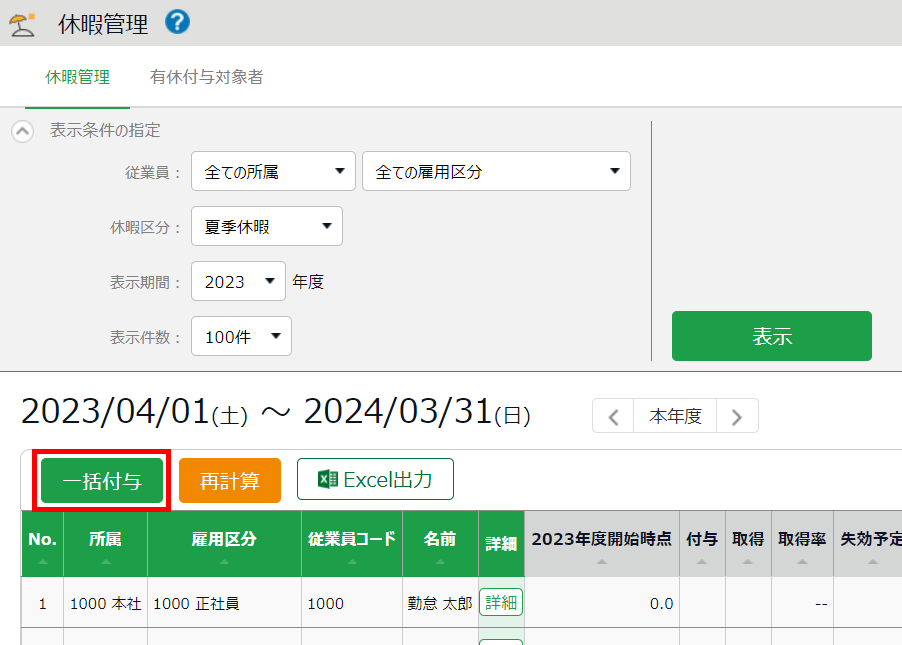Click the orange 再計算 button
Image resolution: width=902 pixels, height=645 pixels.
click(x=230, y=480)
